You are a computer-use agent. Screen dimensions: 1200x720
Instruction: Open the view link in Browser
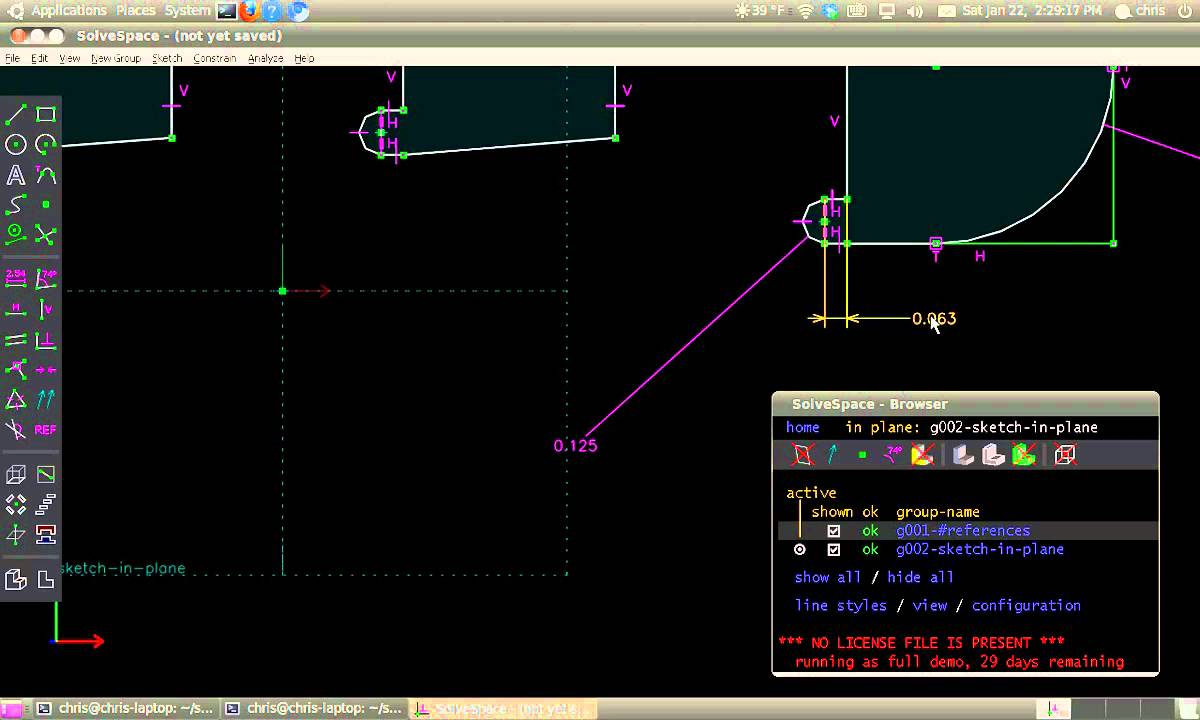pos(930,606)
